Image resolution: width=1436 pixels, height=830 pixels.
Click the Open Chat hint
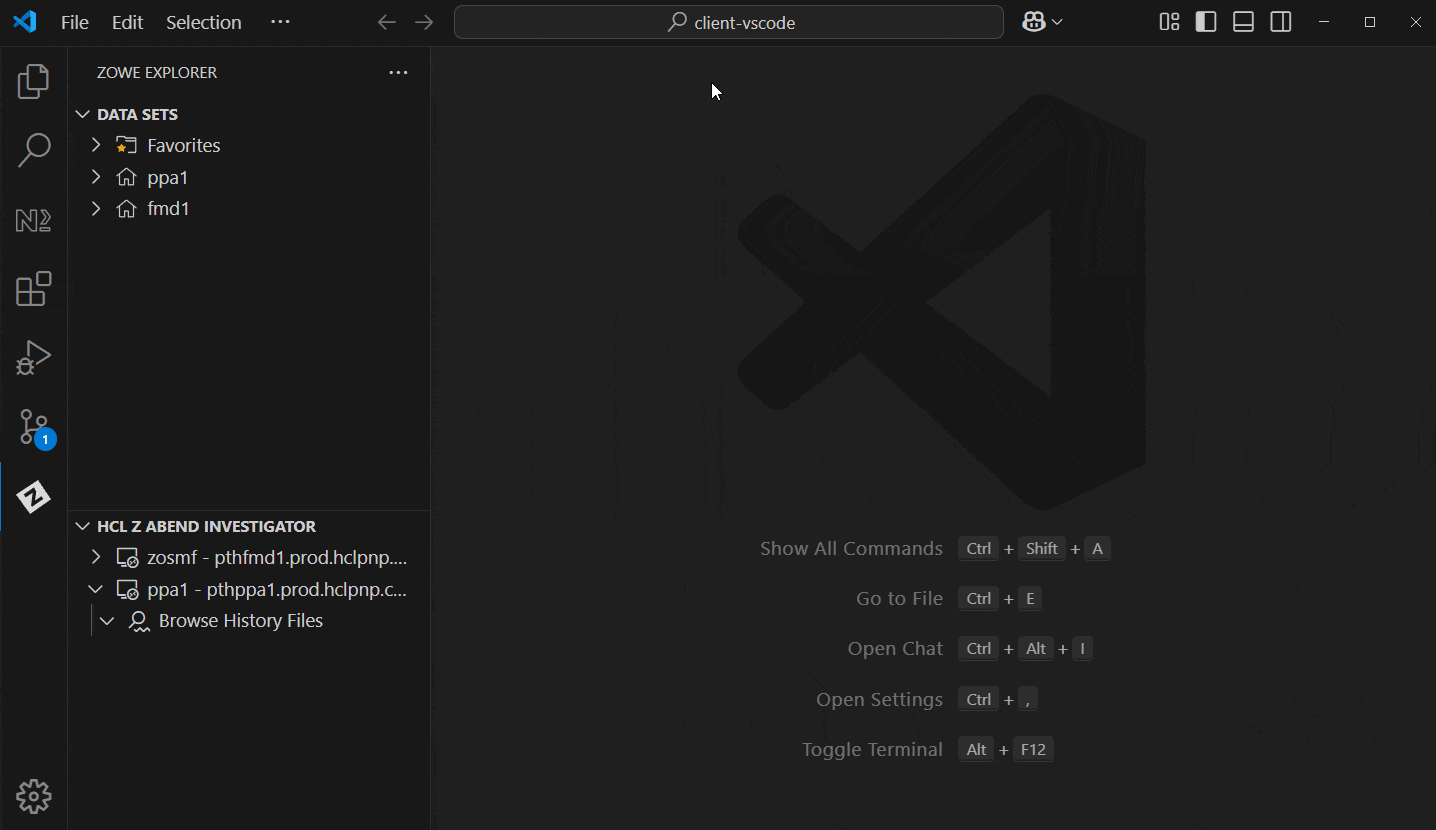click(895, 648)
